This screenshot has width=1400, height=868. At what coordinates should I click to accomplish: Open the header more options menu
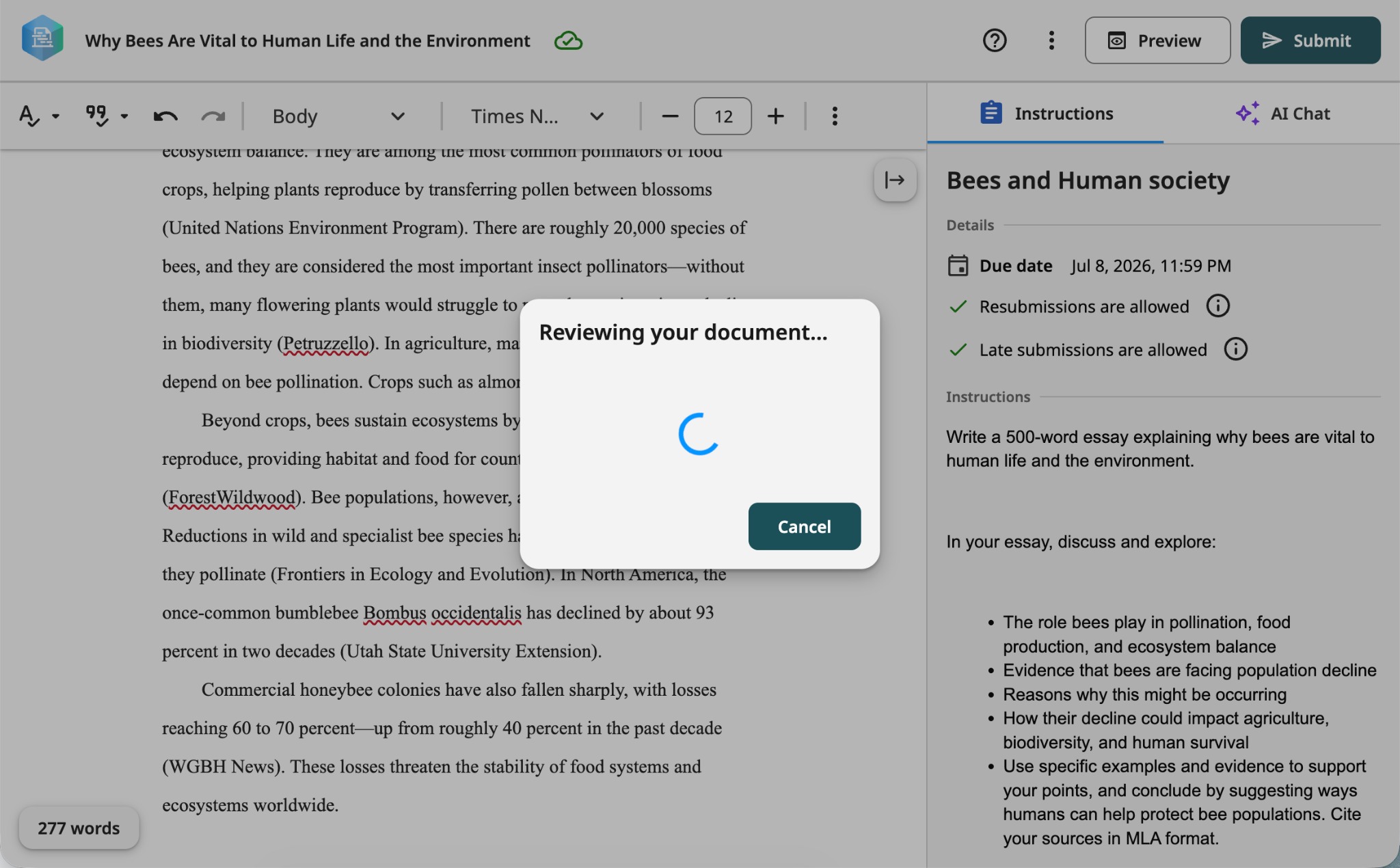pos(1051,40)
